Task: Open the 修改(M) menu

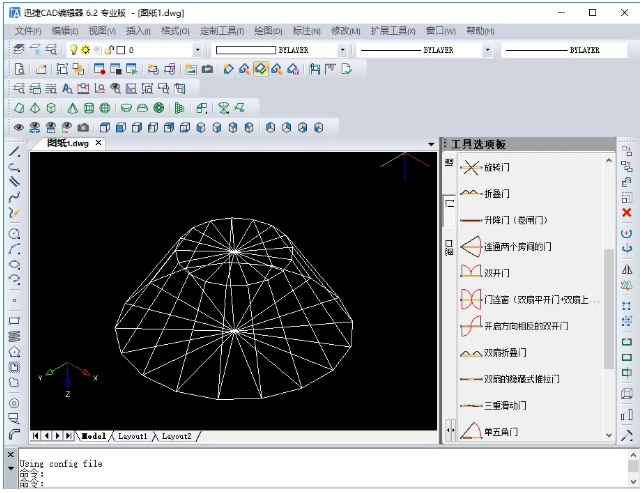Action: click(x=346, y=31)
